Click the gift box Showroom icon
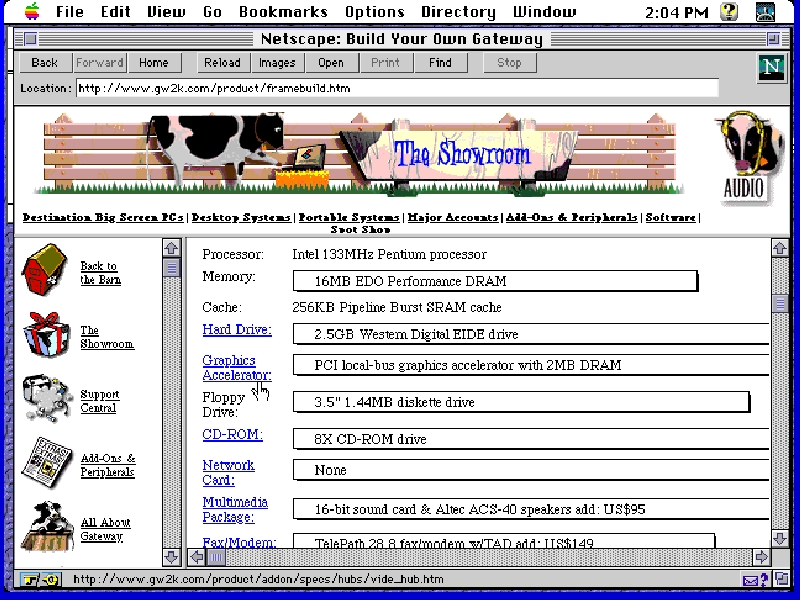 46,335
